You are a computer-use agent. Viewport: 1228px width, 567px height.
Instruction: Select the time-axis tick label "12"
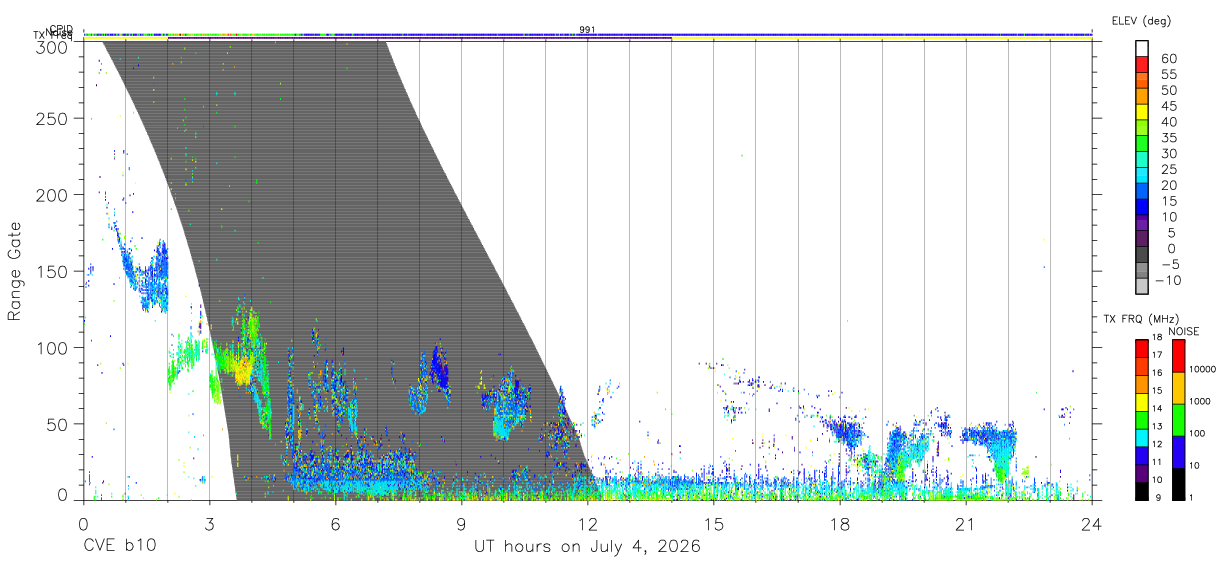pyautogui.click(x=588, y=525)
